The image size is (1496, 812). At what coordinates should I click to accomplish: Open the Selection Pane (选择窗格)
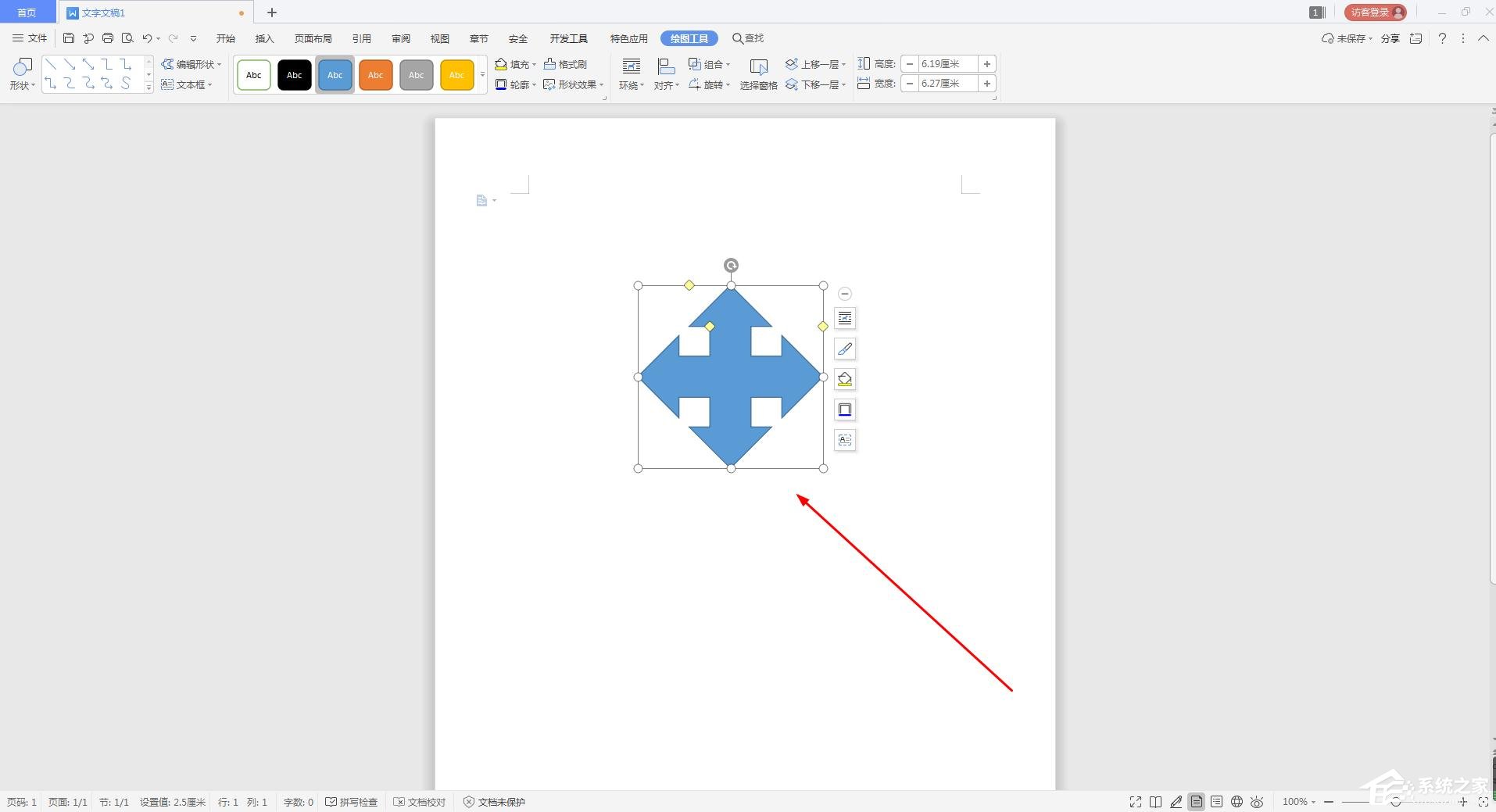(x=758, y=74)
